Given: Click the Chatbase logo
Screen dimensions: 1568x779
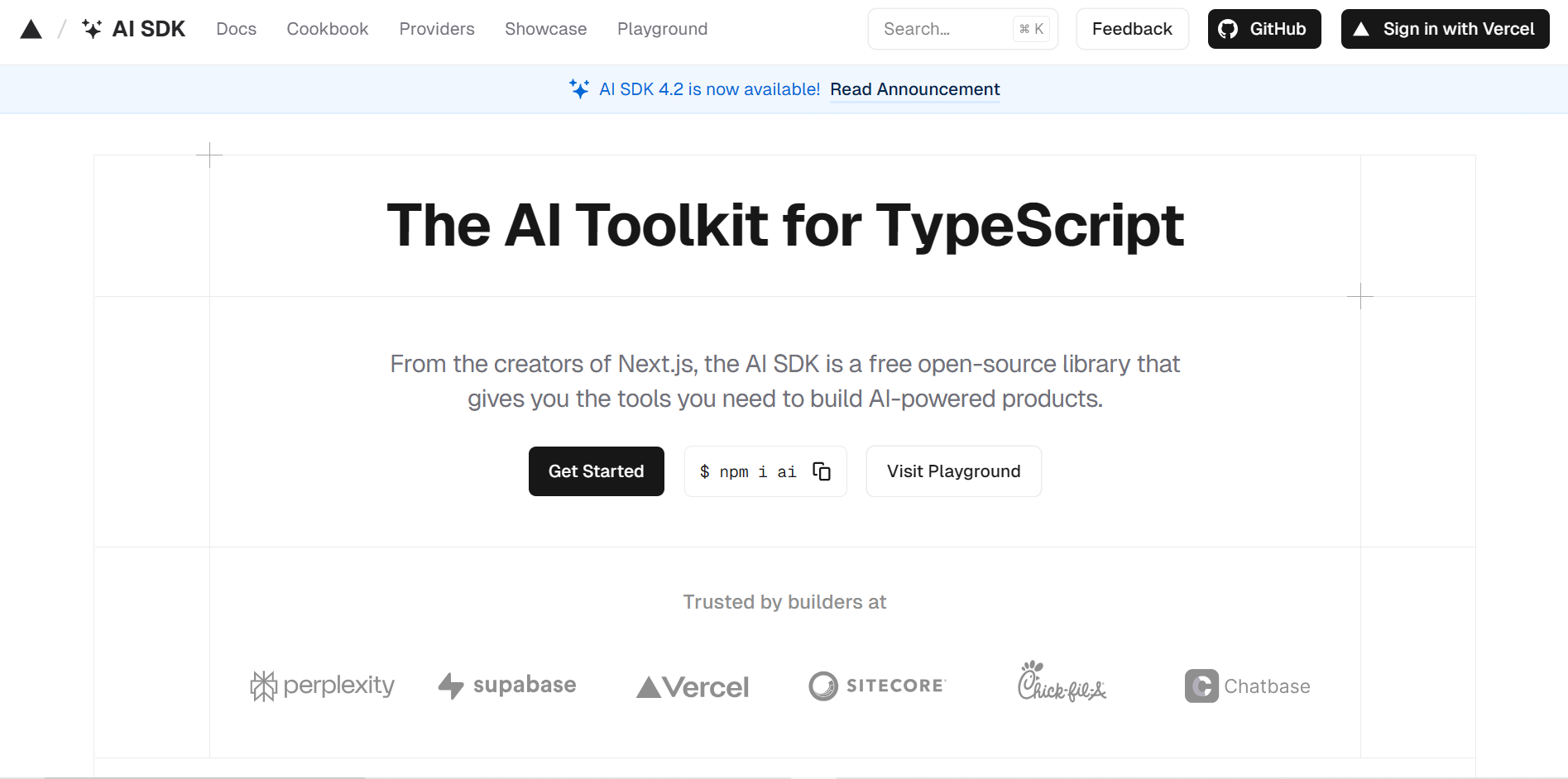Looking at the screenshot, I should [x=1247, y=686].
